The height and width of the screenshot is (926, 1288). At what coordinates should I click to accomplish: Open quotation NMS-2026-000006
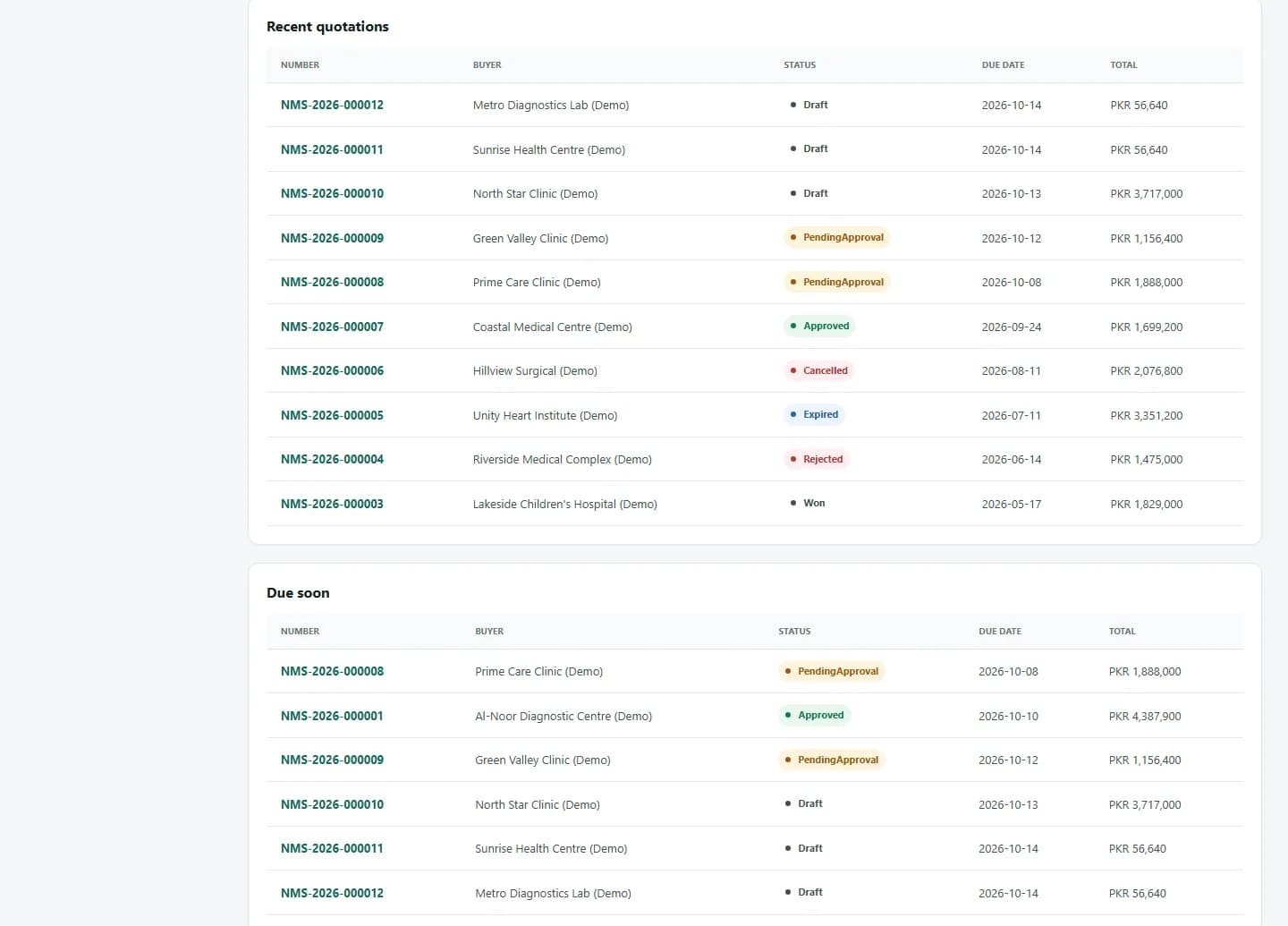click(332, 370)
